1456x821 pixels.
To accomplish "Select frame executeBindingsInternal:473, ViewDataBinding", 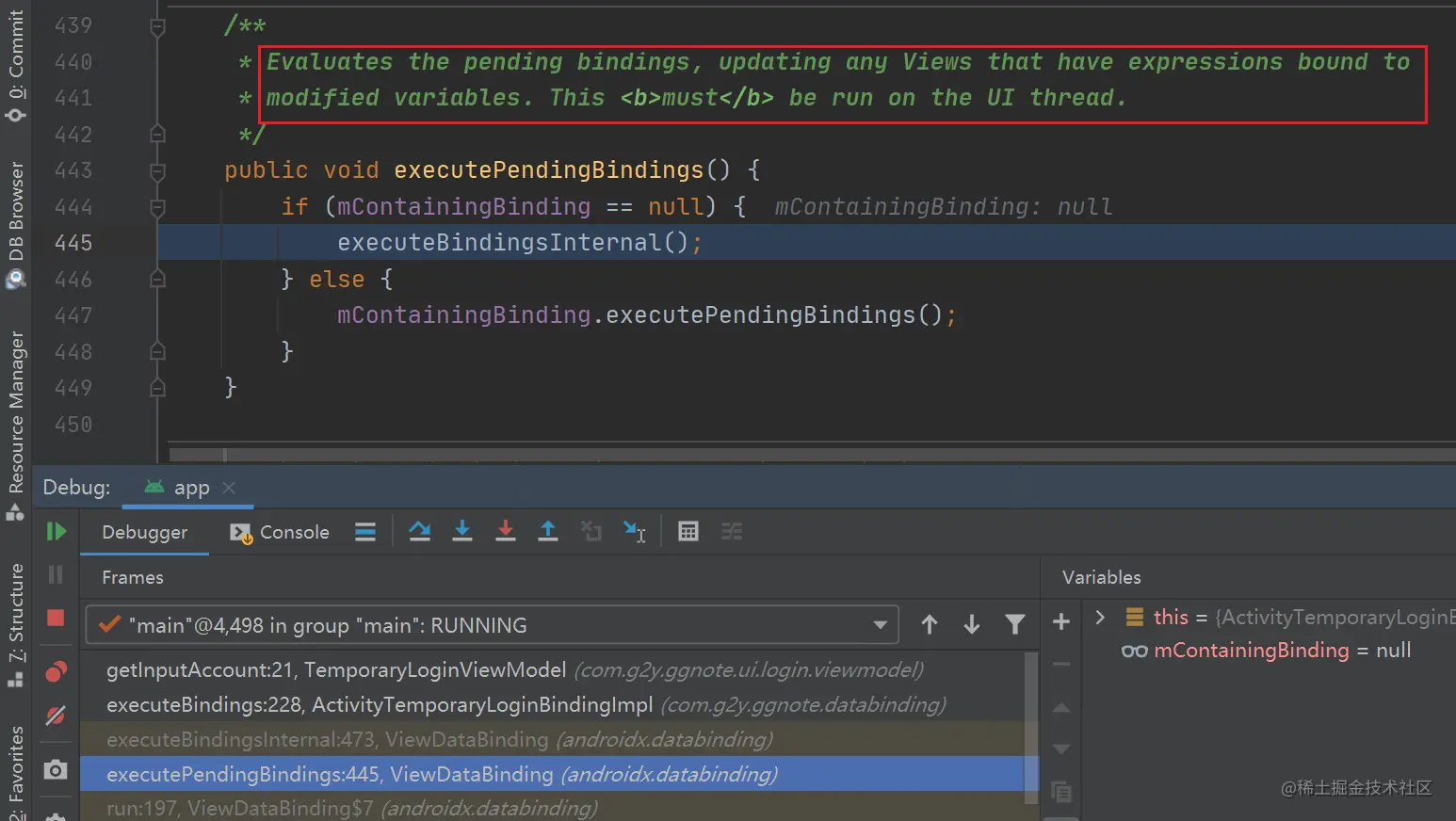I will tap(553, 739).
